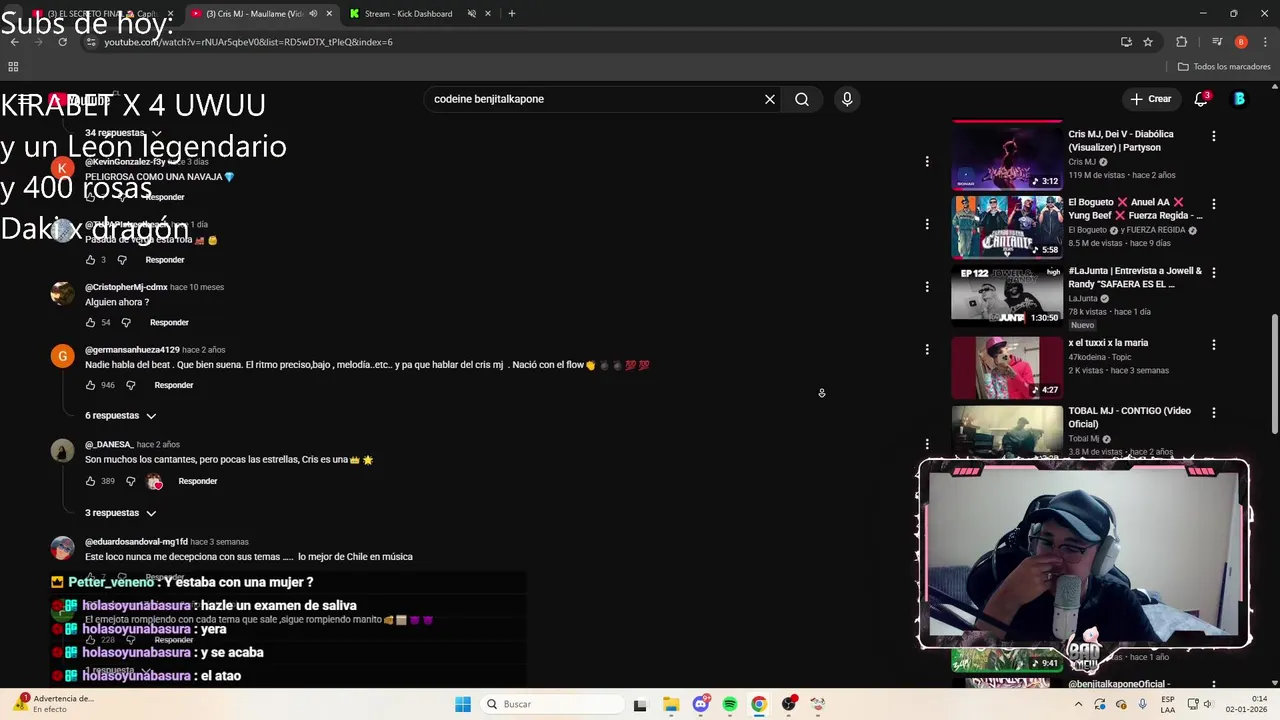Dislike the @germansanhueza4129 comment
Screen dimensions: 1280x720
pos(130,385)
